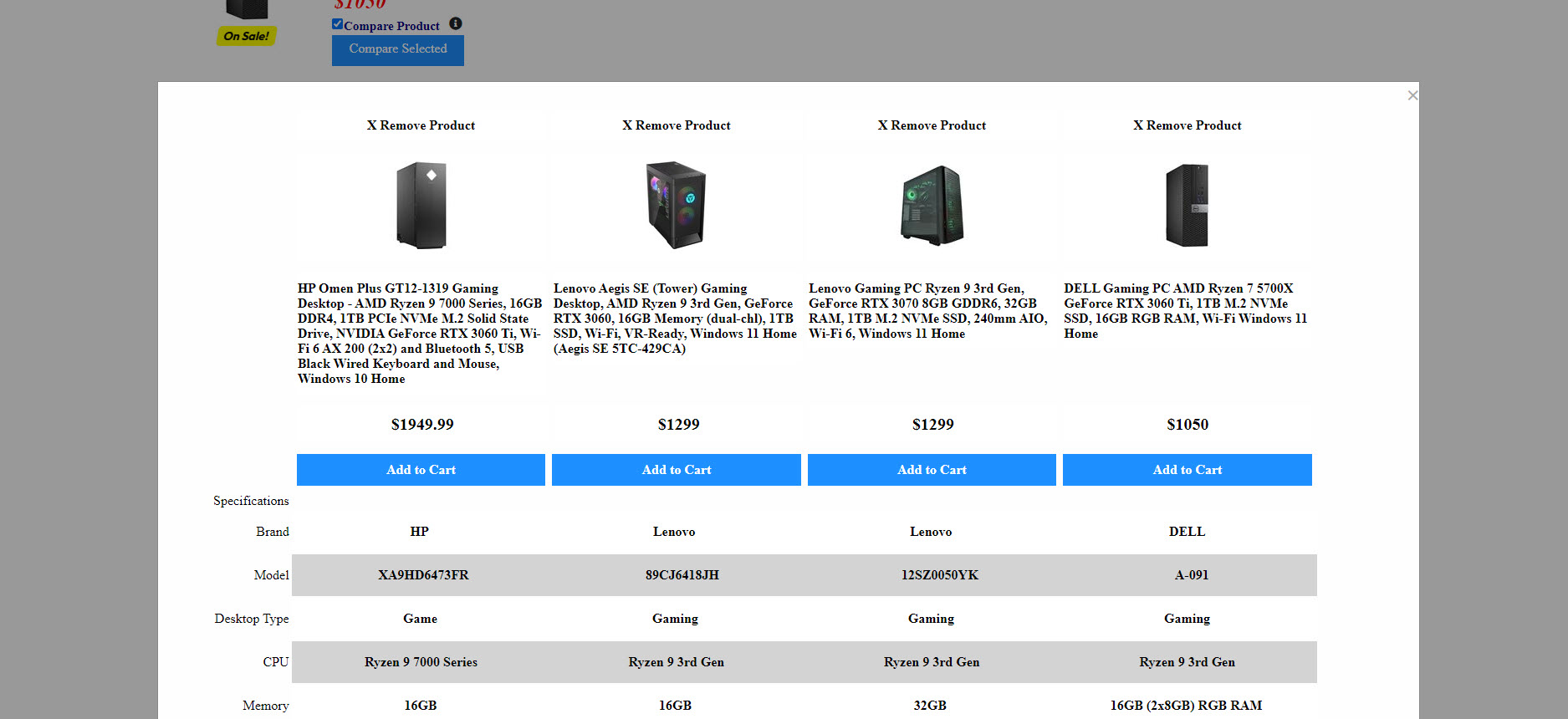Uncheck the Compare Product checkbox
The height and width of the screenshot is (719, 1568).
pos(338,24)
